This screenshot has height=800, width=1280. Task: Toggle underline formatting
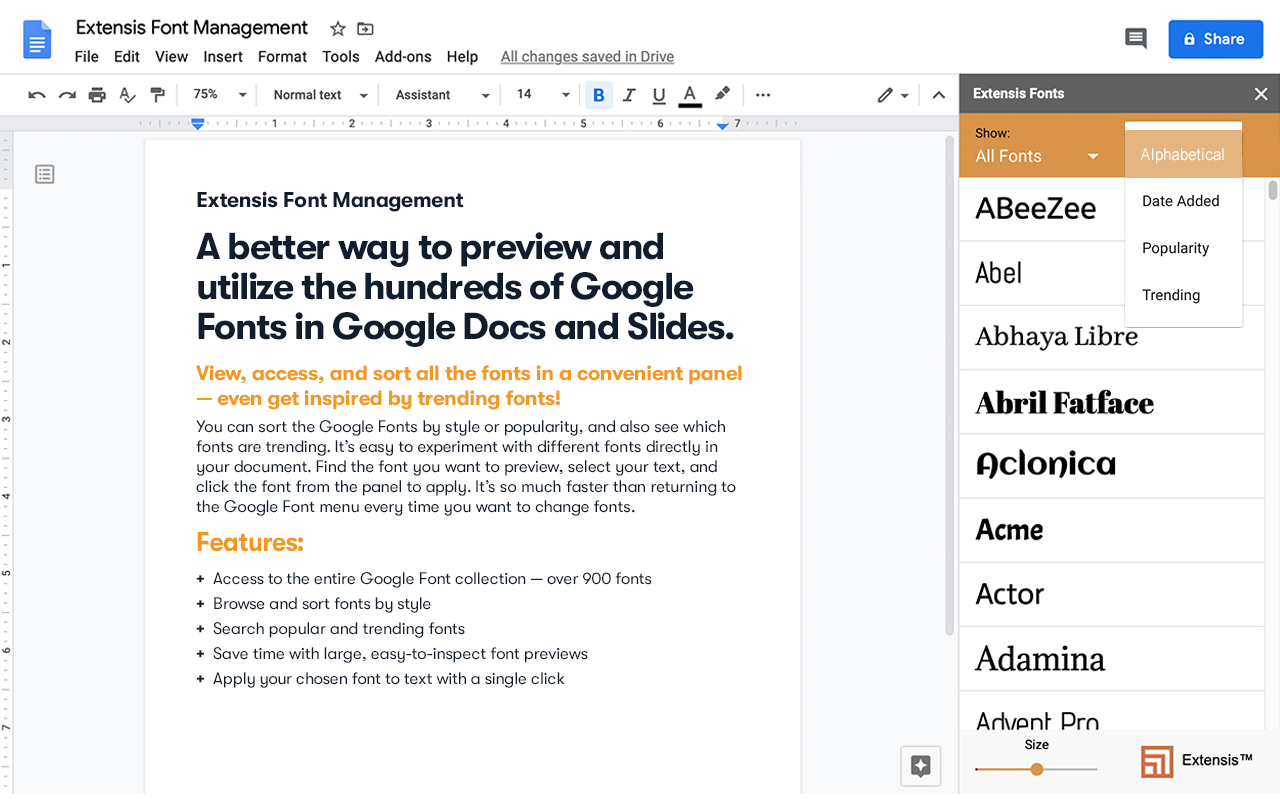(x=659, y=95)
